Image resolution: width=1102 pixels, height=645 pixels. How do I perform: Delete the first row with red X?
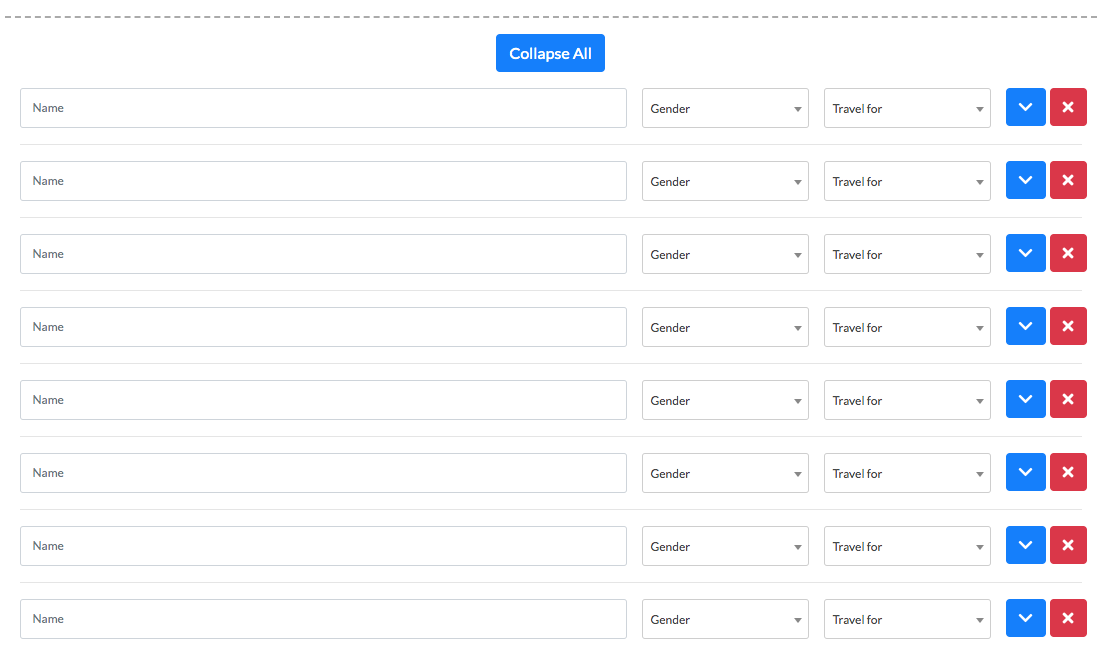coord(1068,108)
